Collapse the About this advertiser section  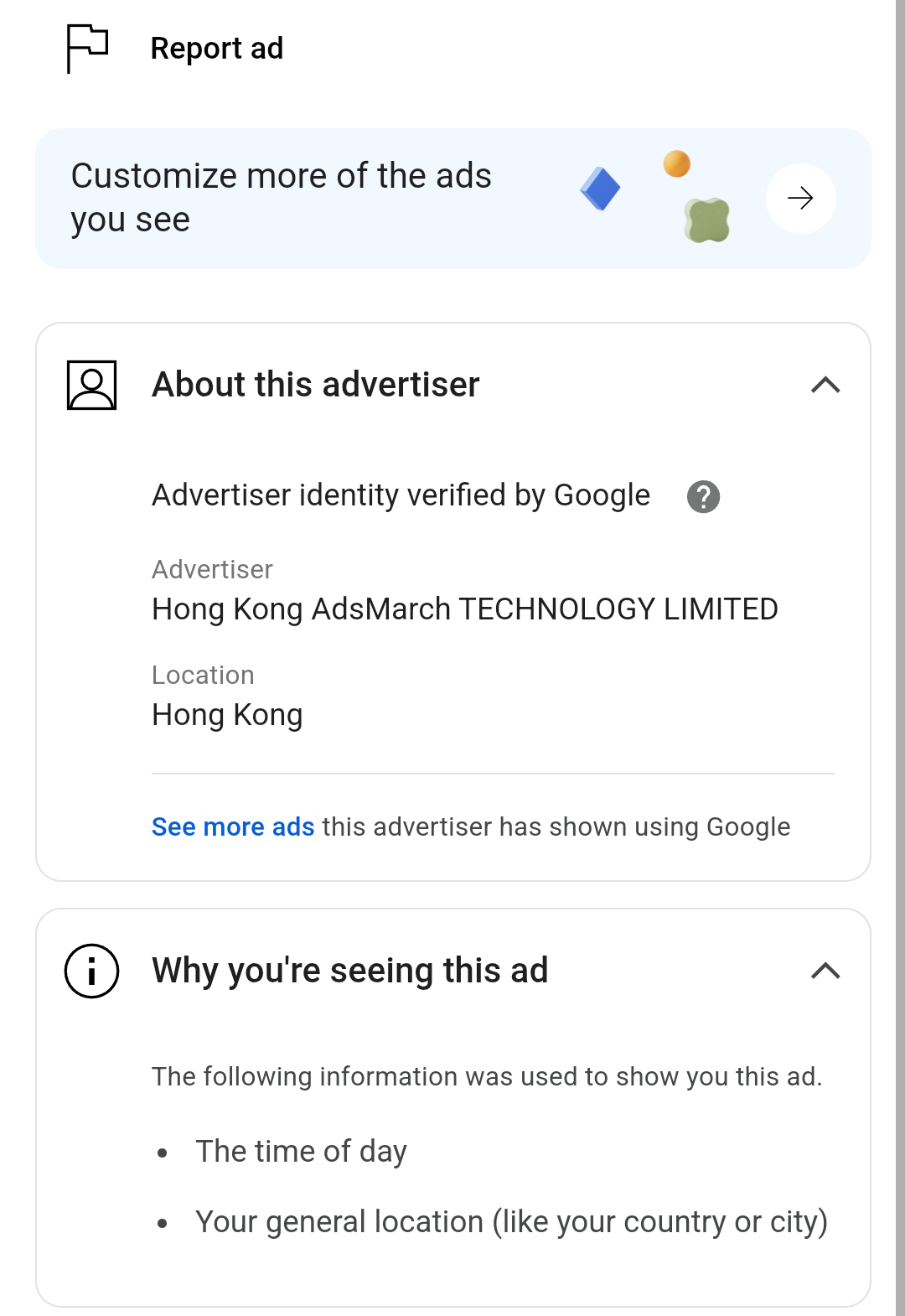click(x=825, y=385)
